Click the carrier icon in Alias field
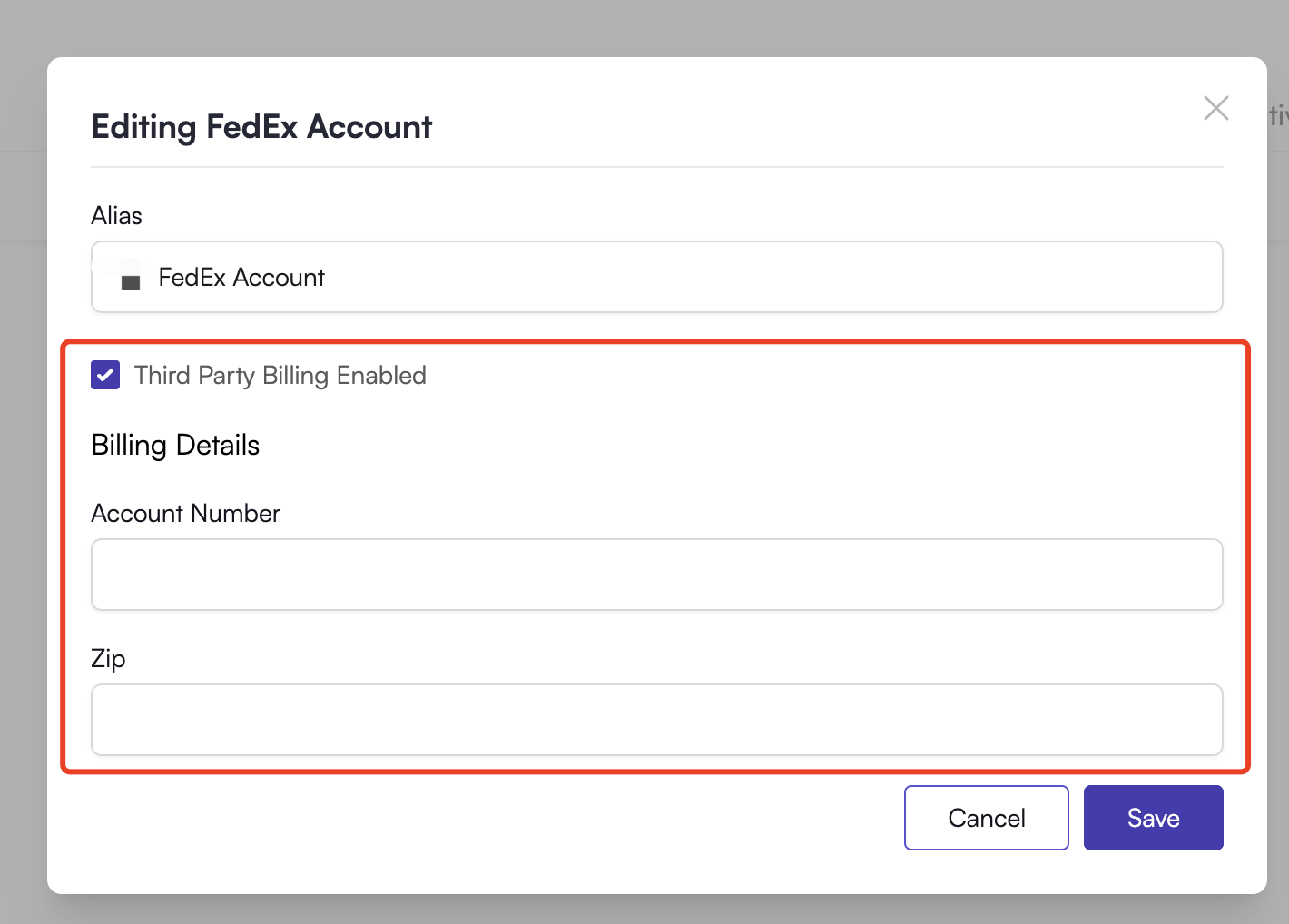 pyautogui.click(x=130, y=279)
